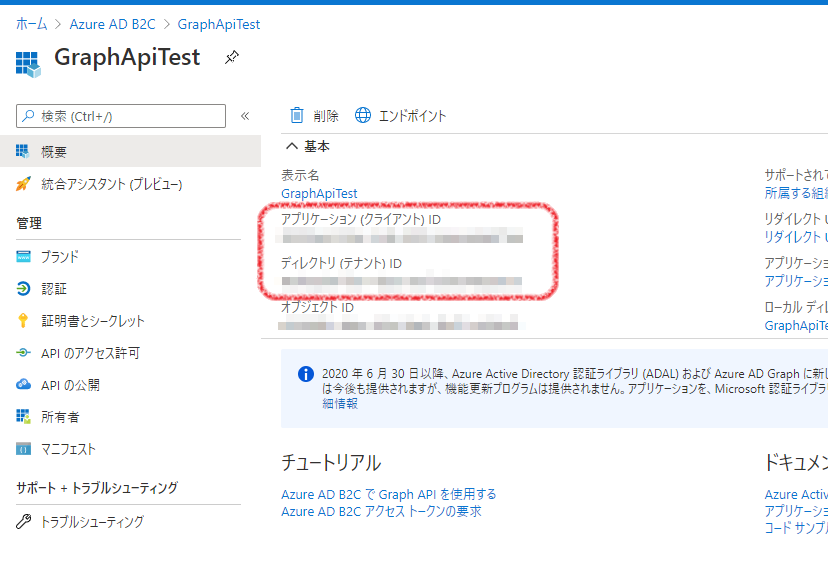The width and height of the screenshot is (828, 573).
Task: Click the rocket icon for 統合アシスタント
Action: coord(23,184)
